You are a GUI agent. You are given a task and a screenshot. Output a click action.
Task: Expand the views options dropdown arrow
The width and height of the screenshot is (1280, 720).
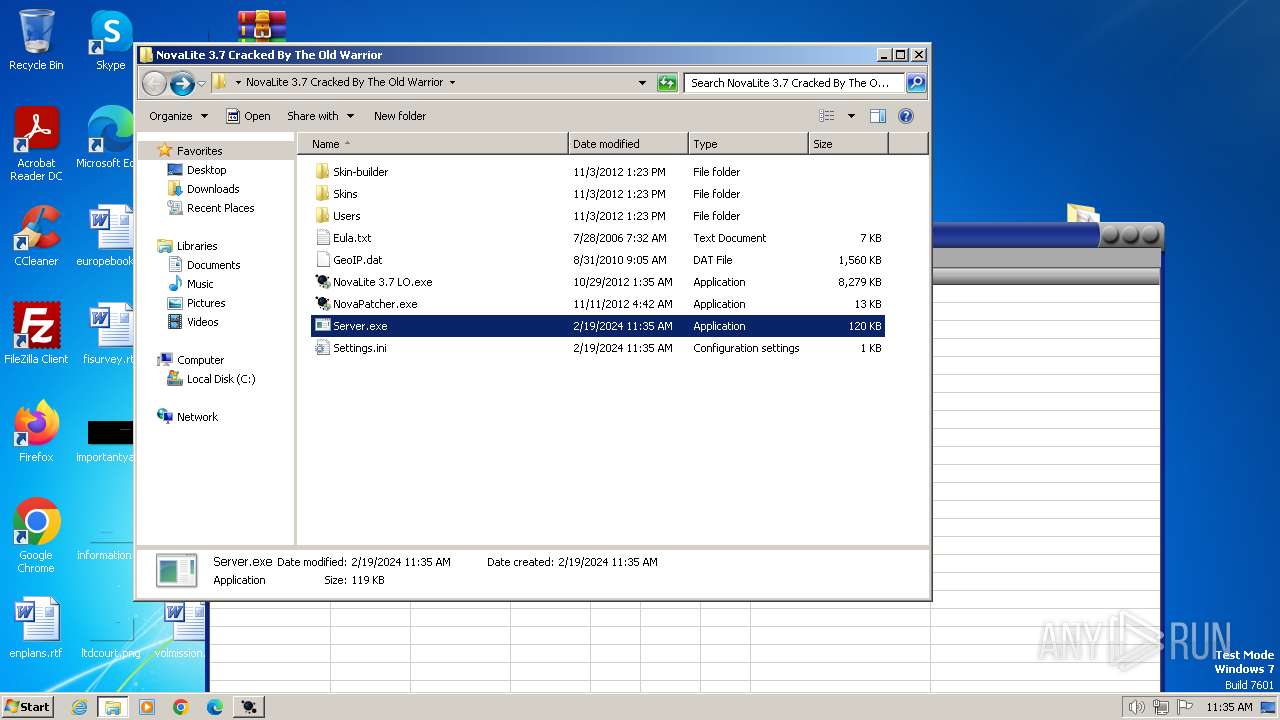[x=851, y=116]
